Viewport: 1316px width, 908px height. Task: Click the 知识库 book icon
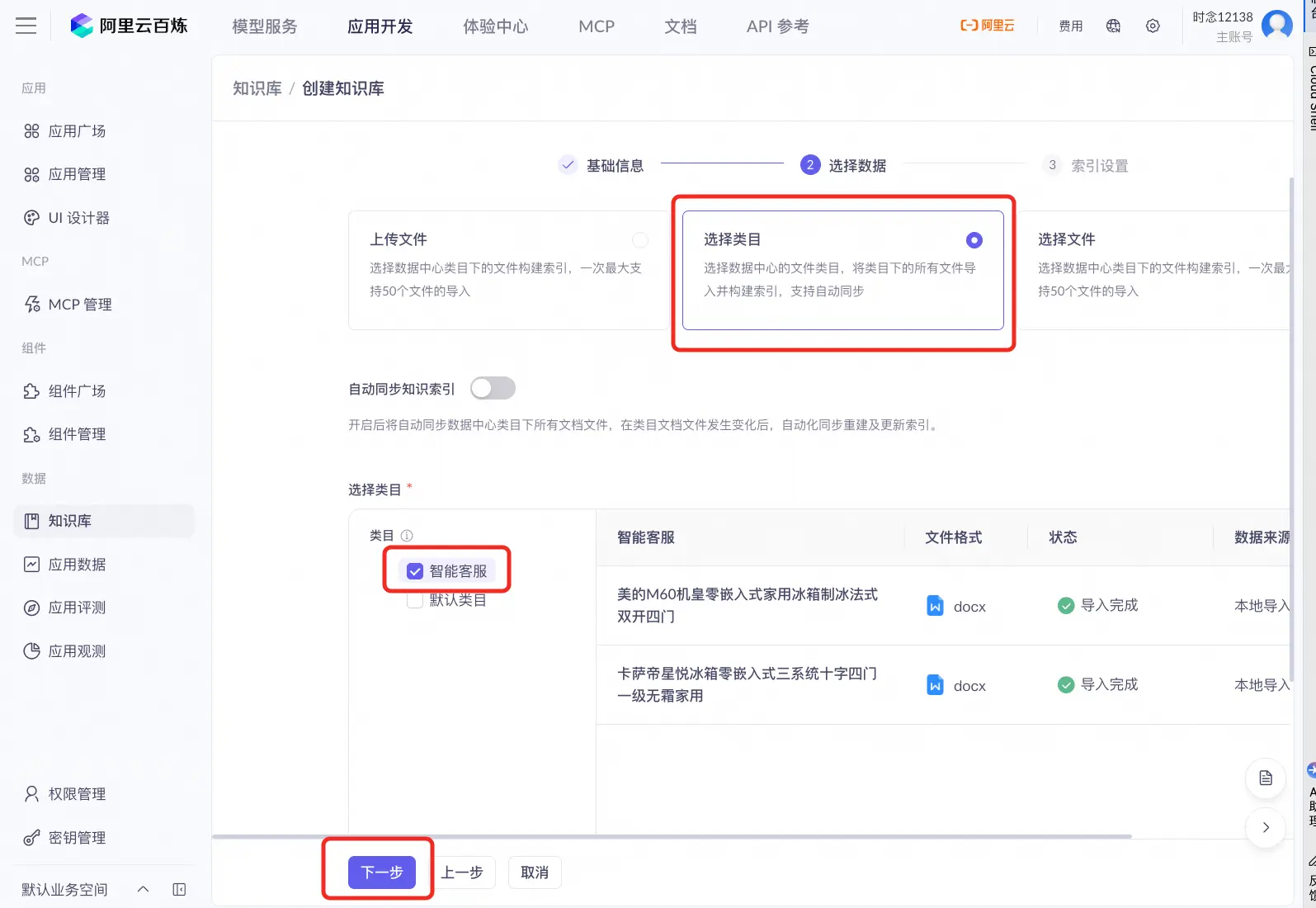click(x=31, y=521)
